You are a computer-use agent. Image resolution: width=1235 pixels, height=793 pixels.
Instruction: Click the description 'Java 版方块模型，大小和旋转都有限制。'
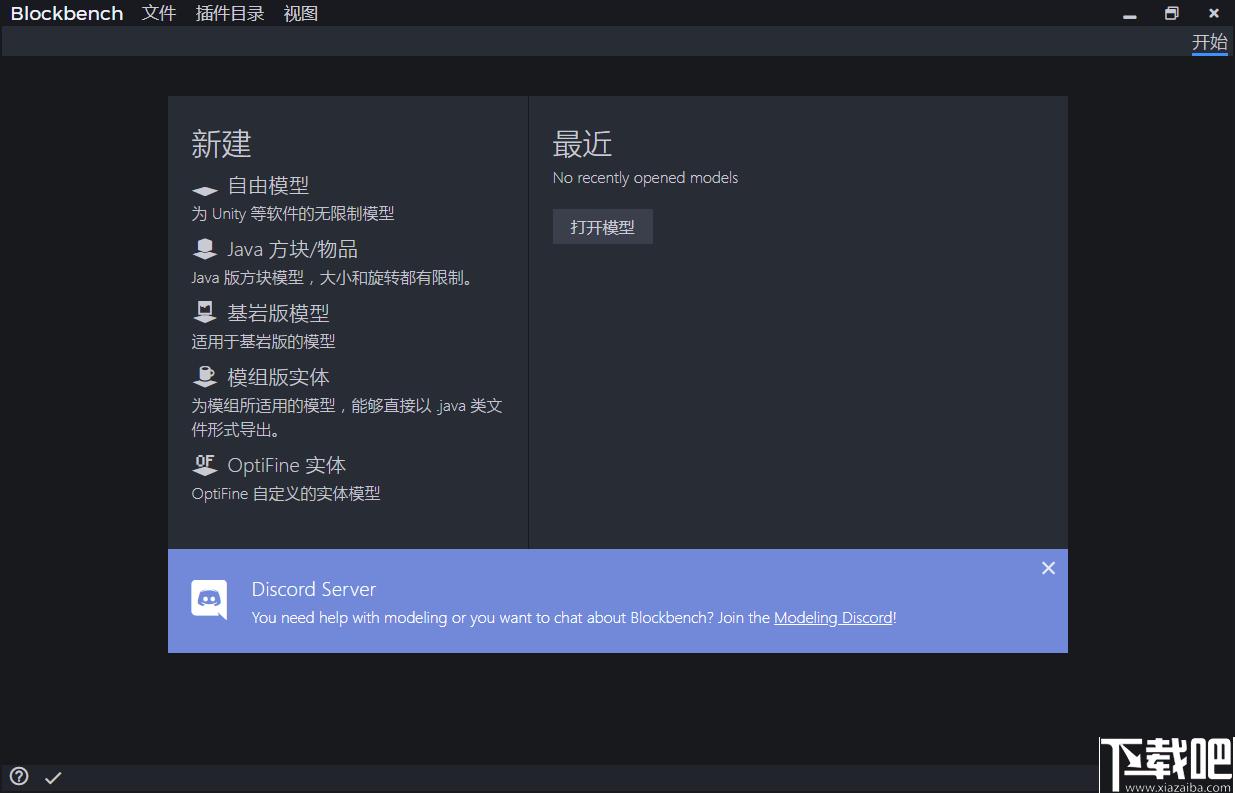click(x=332, y=277)
